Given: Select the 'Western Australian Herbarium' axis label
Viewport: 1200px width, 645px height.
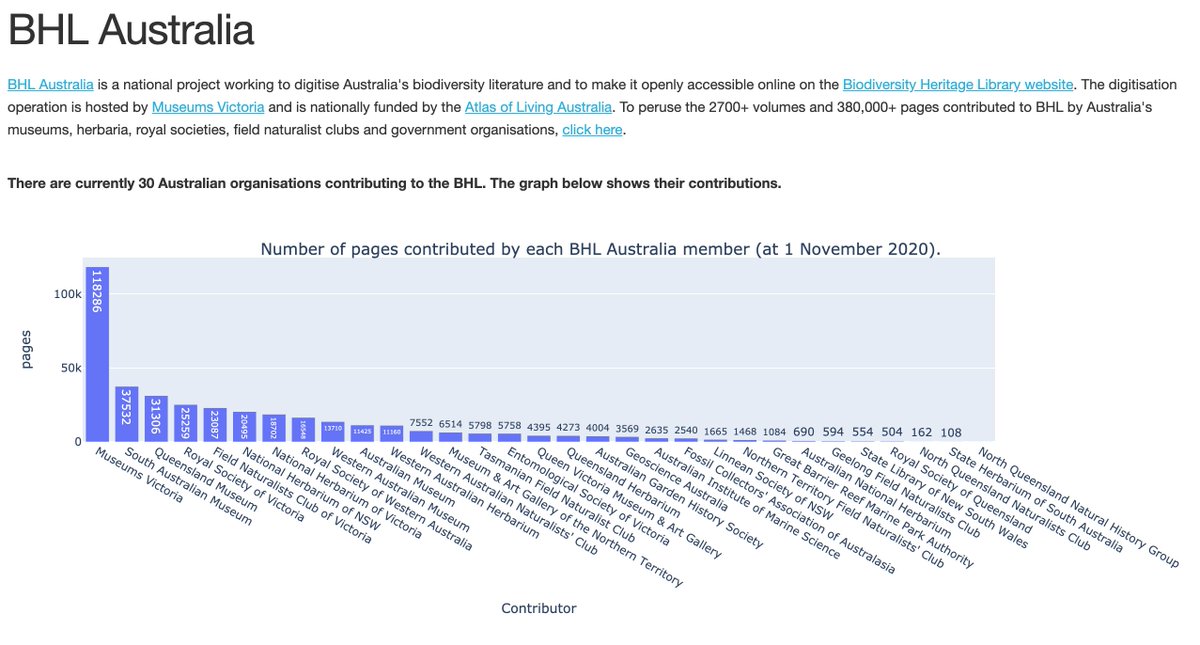Looking at the screenshot, I should [463, 495].
